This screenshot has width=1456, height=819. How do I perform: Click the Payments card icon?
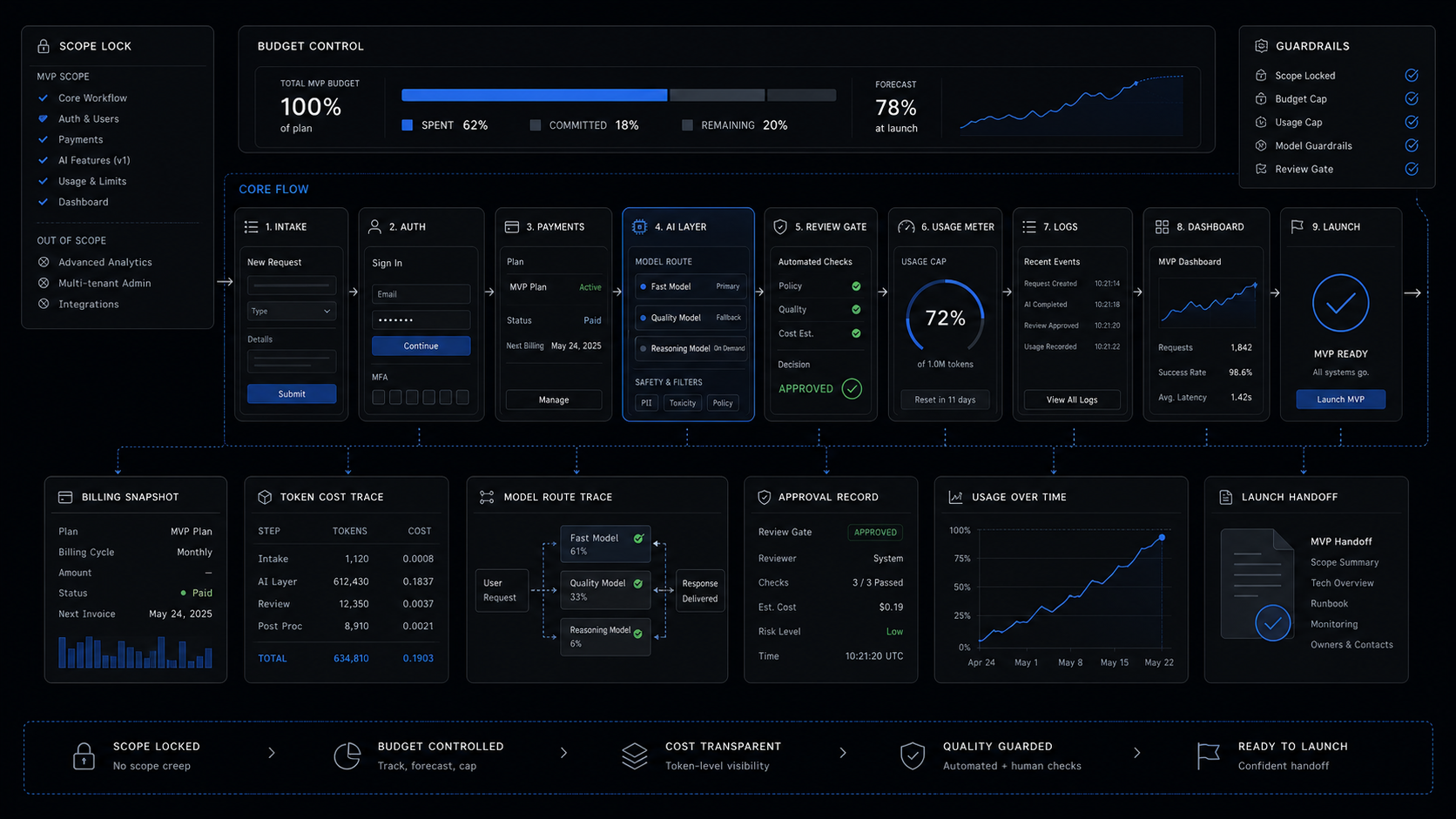[512, 227]
